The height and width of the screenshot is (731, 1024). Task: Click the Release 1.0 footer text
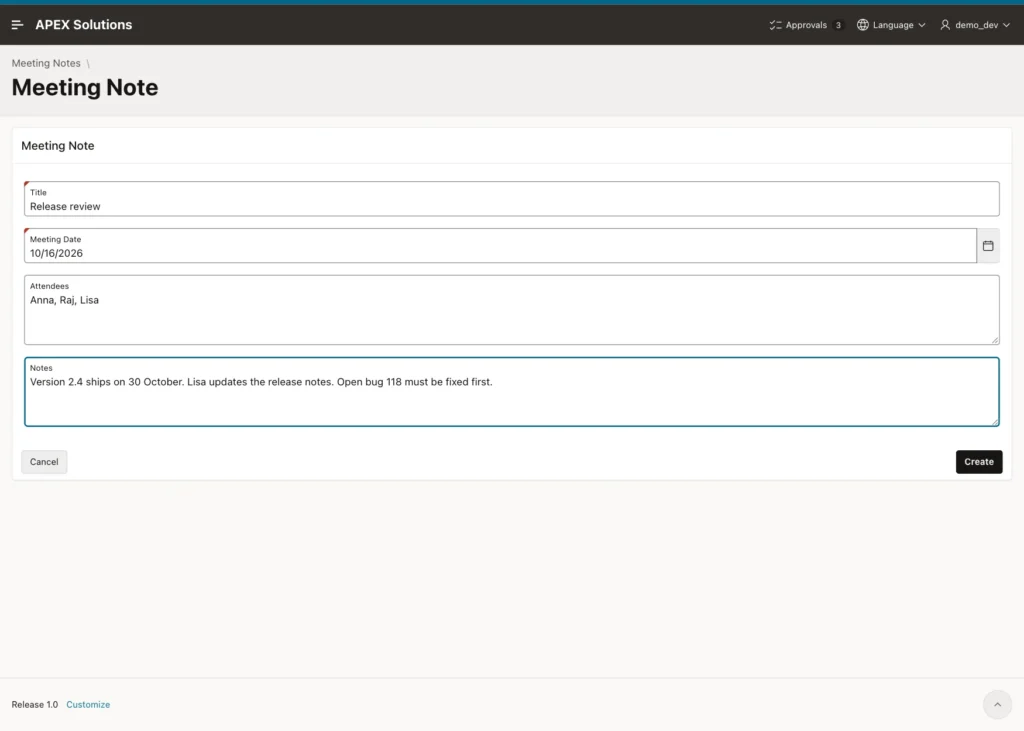coord(35,704)
